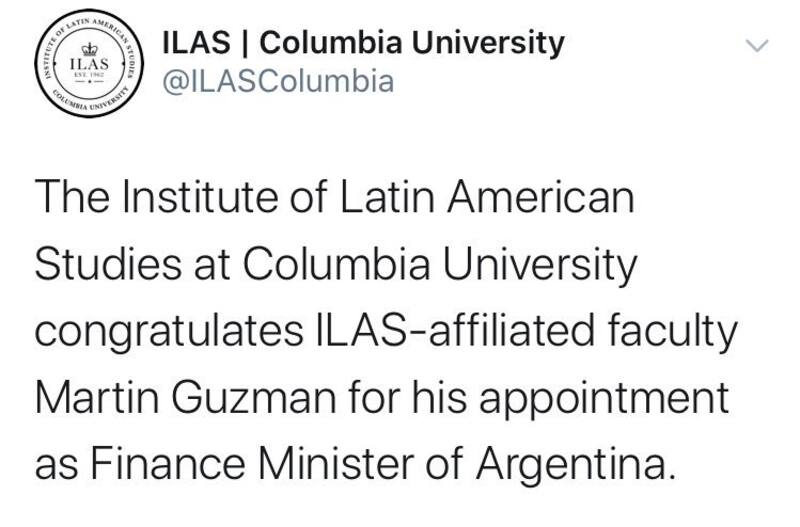Click the word "Argentina" ending the tweet
The image size is (800, 527).
tap(582, 465)
